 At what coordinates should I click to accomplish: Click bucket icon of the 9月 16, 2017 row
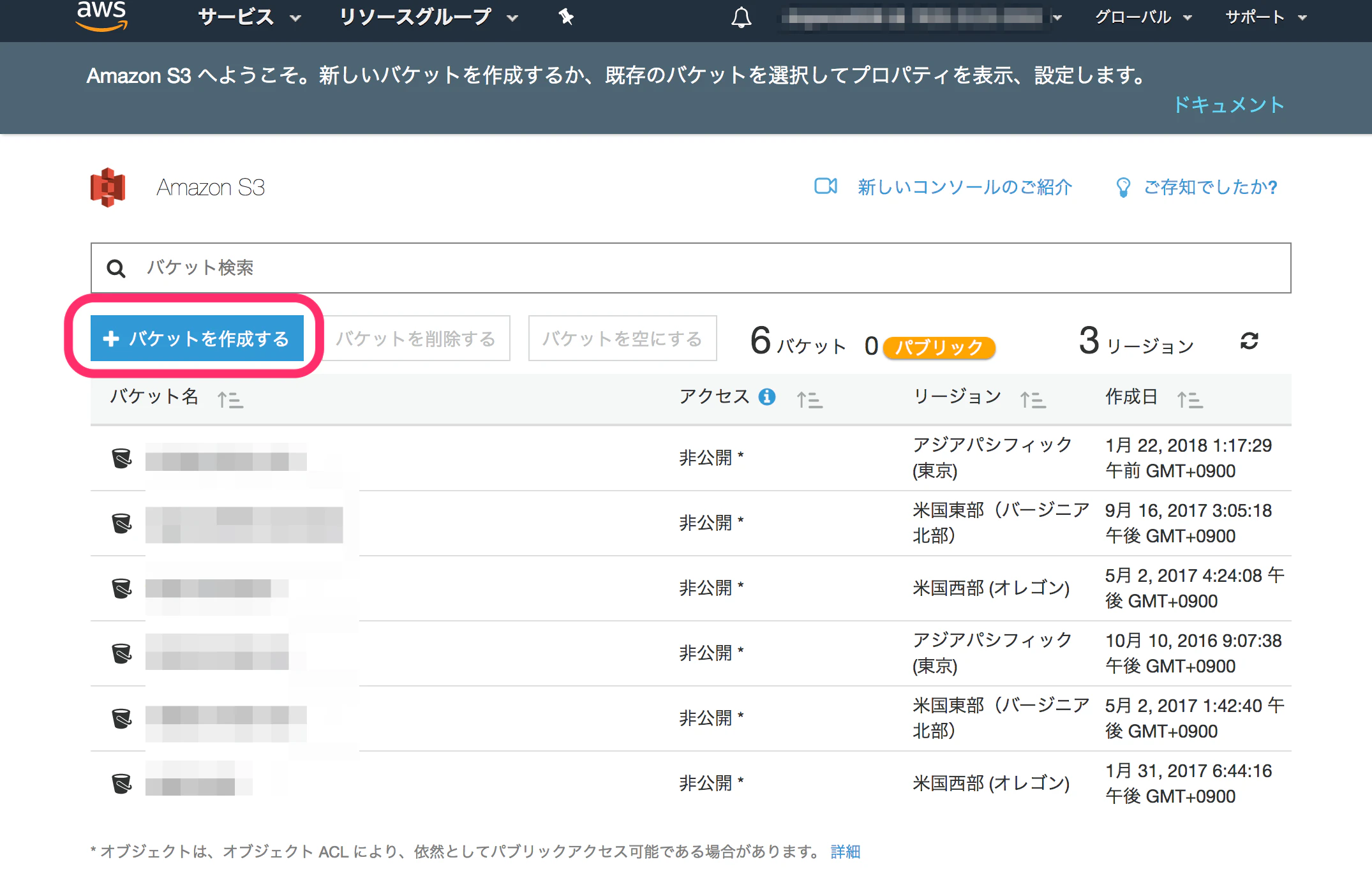tap(121, 523)
